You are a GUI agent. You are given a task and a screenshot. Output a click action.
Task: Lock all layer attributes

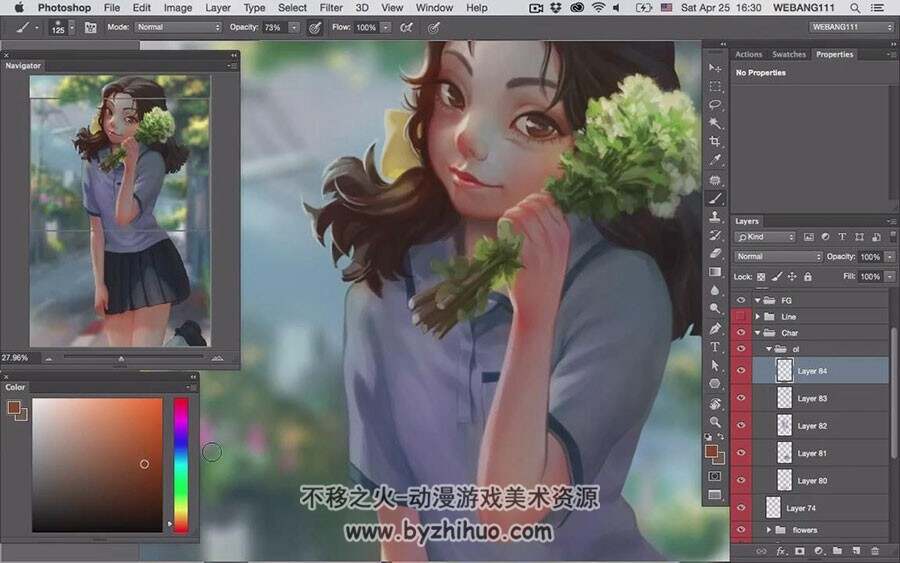(x=808, y=277)
